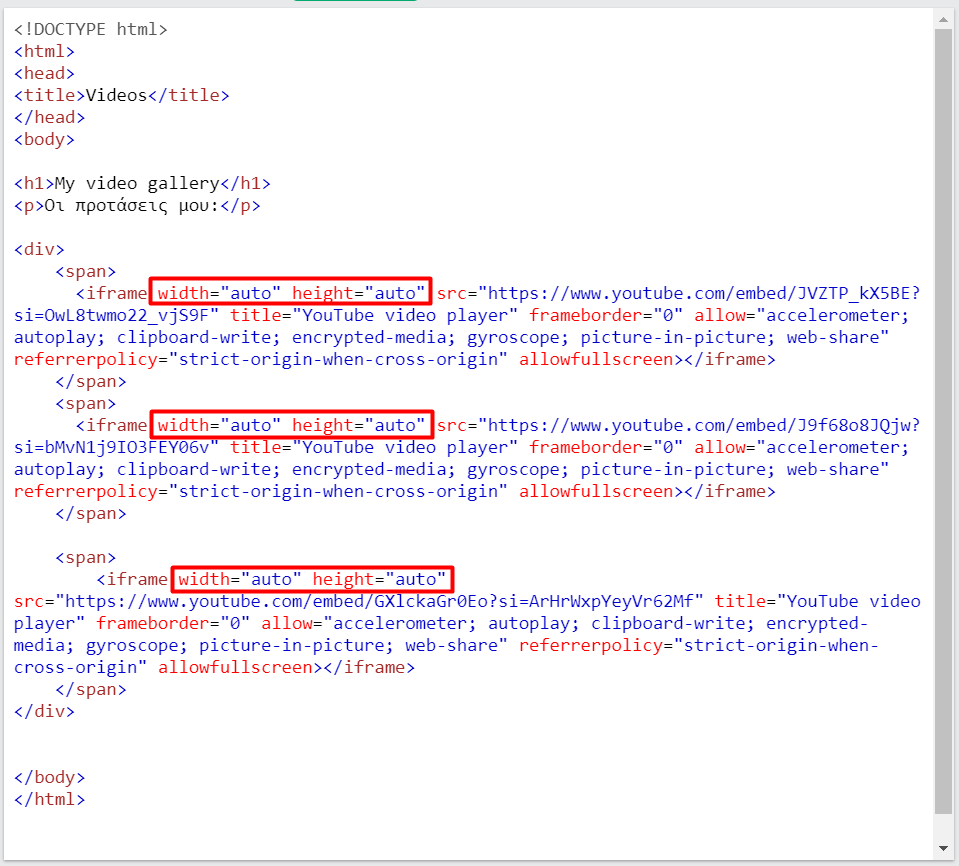Click the vertical scrollbar thumb
959x866 pixels.
click(x=943, y=420)
